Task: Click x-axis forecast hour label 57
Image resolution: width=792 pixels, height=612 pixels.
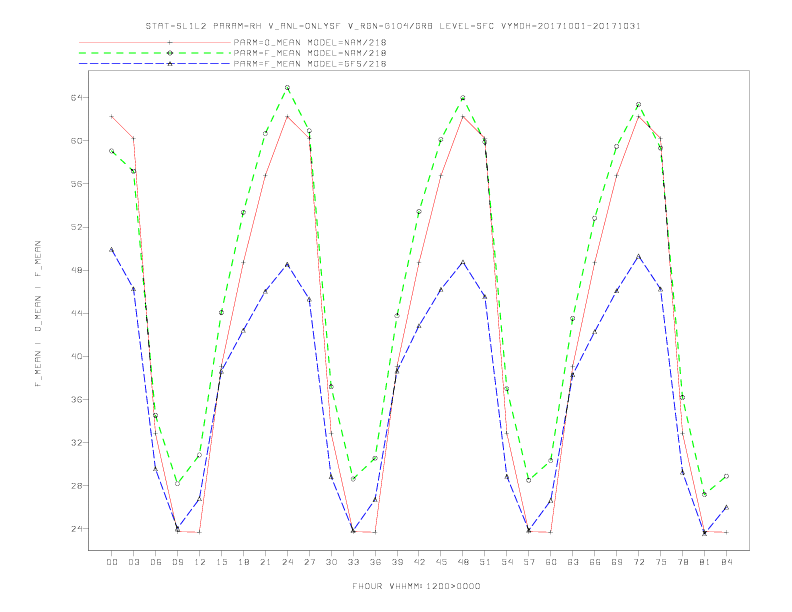Action: [529, 562]
